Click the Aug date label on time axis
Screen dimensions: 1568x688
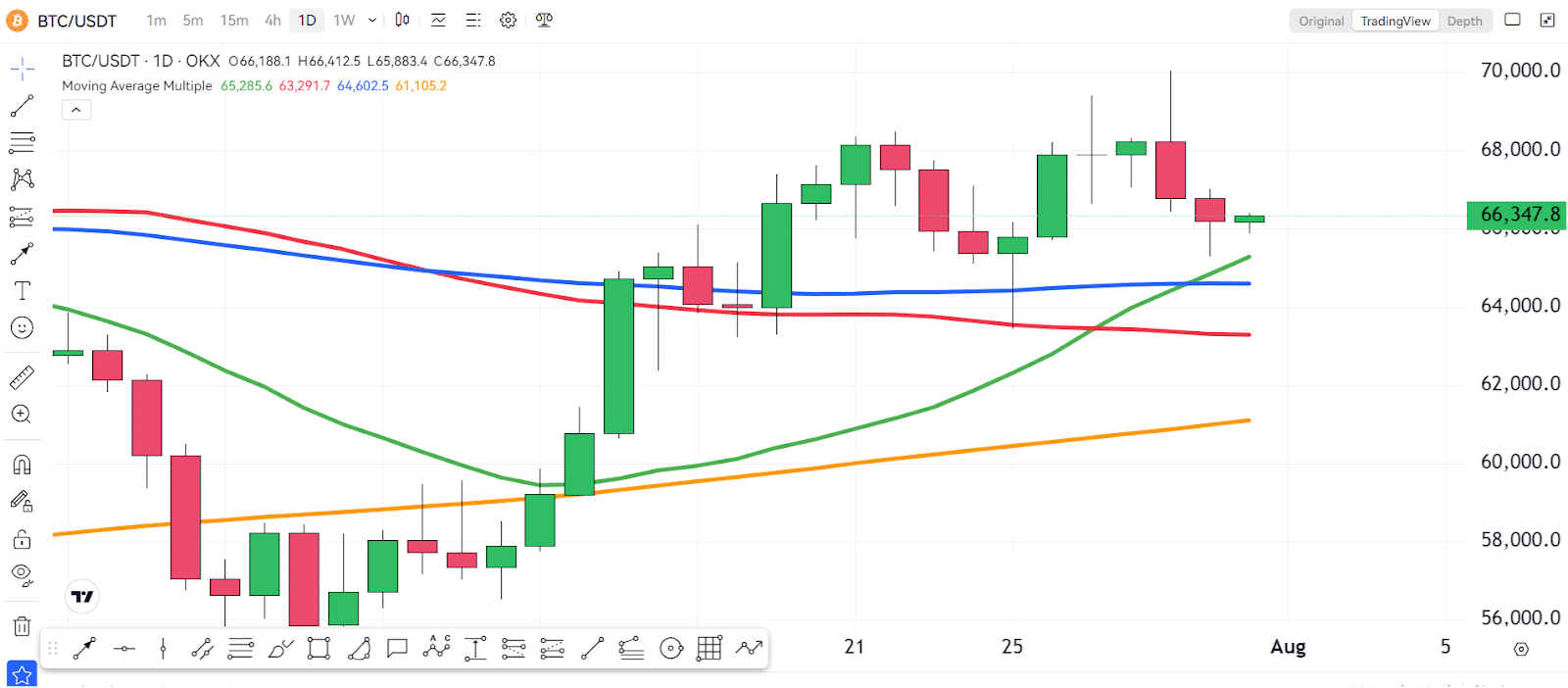(1288, 647)
